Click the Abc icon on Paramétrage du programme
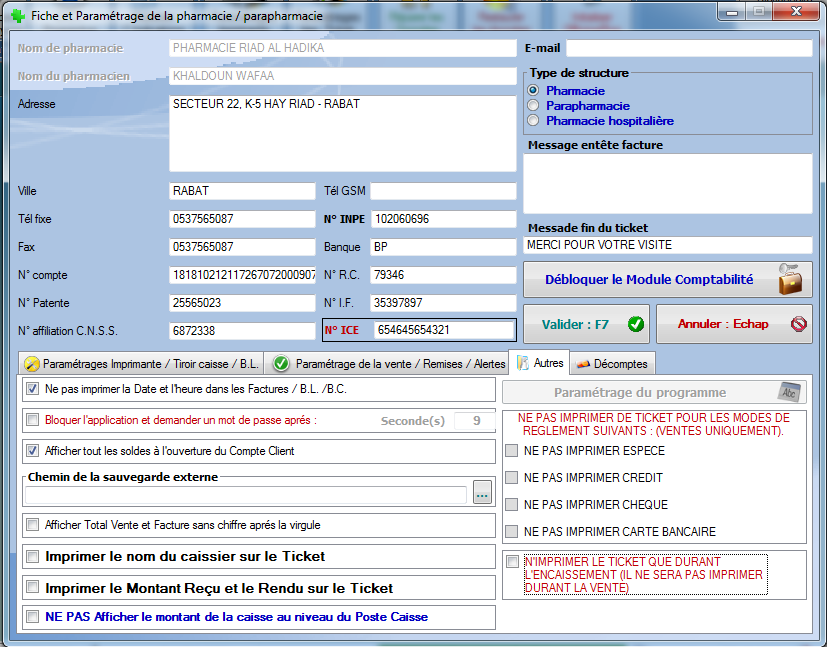 pyautogui.click(x=790, y=392)
